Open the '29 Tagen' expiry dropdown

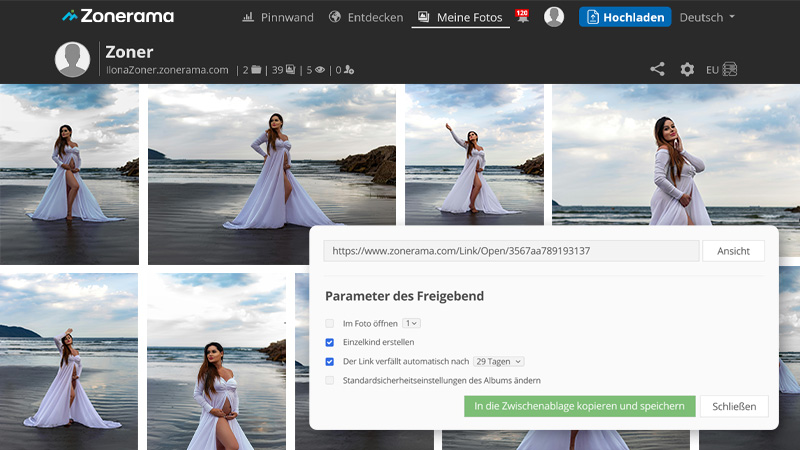[x=498, y=361]
